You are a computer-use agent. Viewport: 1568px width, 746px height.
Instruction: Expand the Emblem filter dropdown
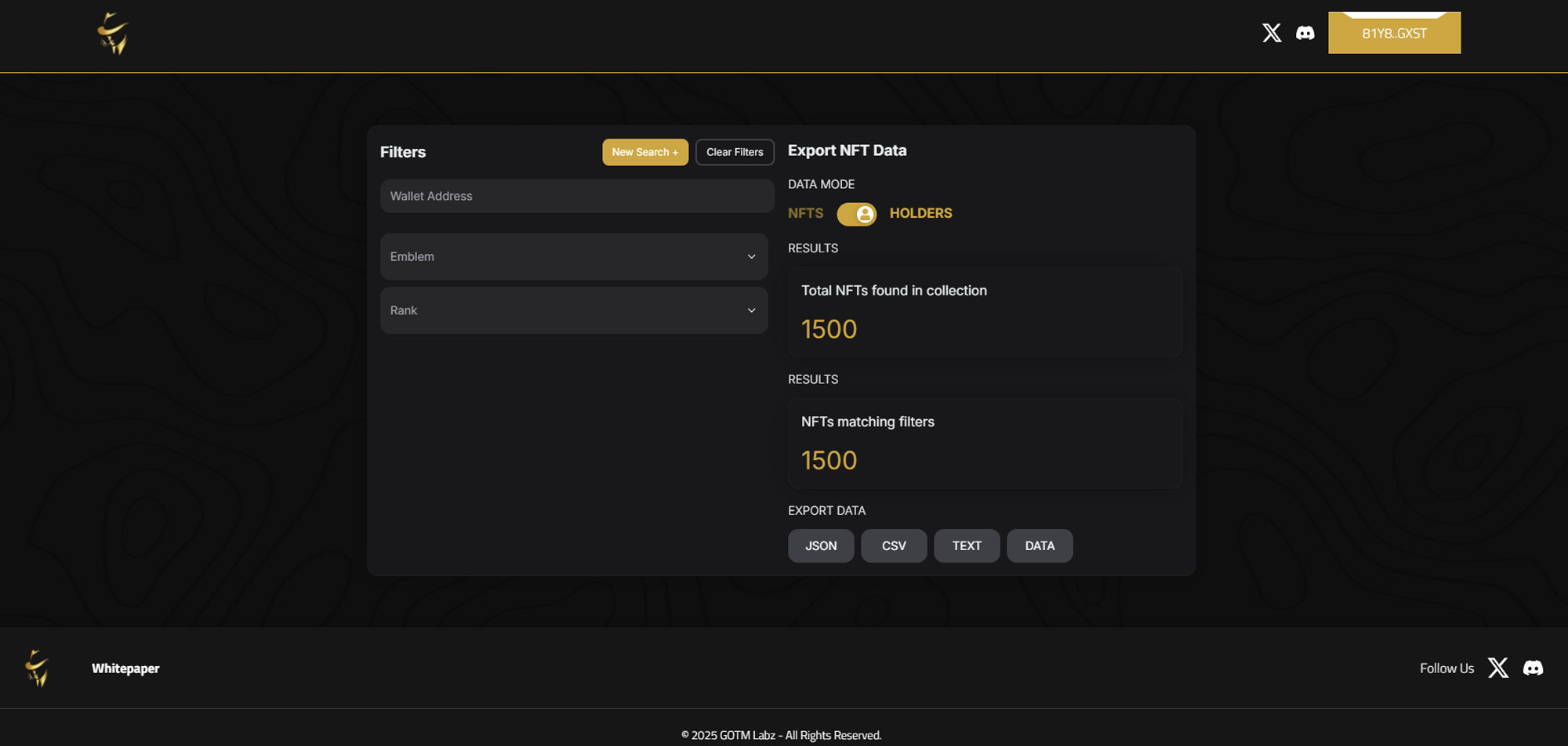point(574,256)
